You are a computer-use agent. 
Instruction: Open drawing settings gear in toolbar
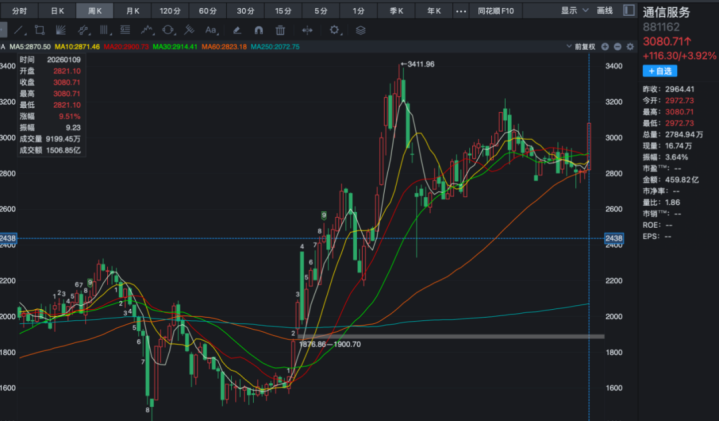tap(335, 30)
